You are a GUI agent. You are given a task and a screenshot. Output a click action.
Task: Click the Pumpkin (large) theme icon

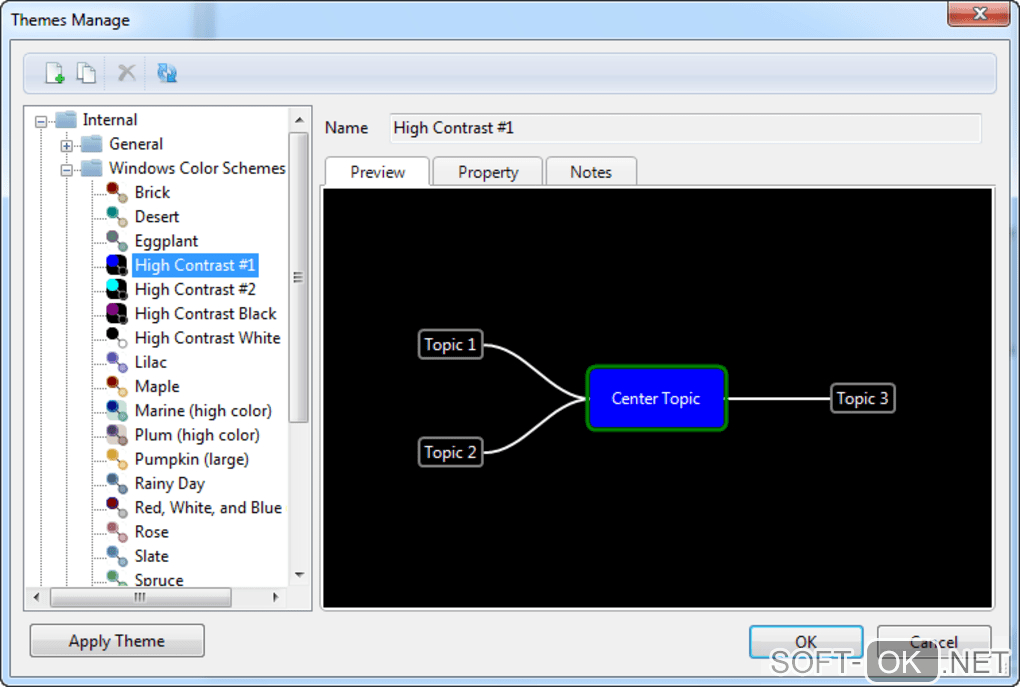click(117, 459)
